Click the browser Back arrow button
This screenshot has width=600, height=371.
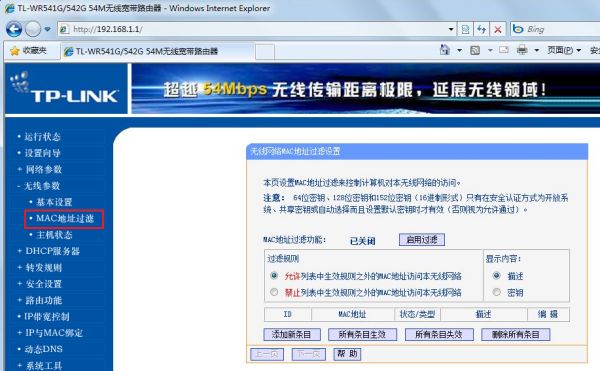pyautogui.click(x=14, y=29)
